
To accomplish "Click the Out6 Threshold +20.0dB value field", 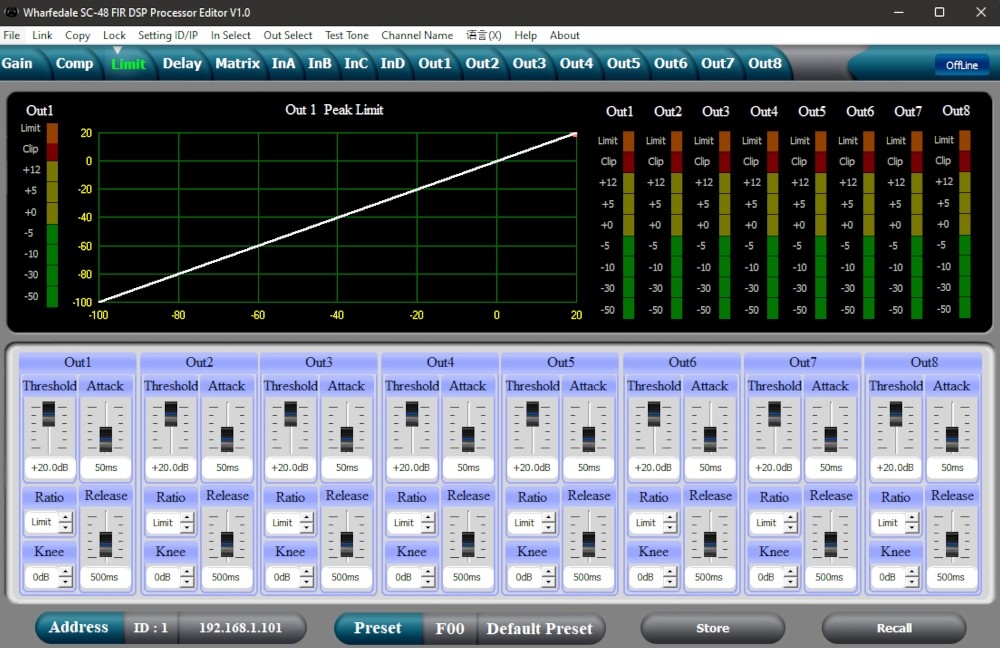I will pyautogui.click(x=653, y=468).
